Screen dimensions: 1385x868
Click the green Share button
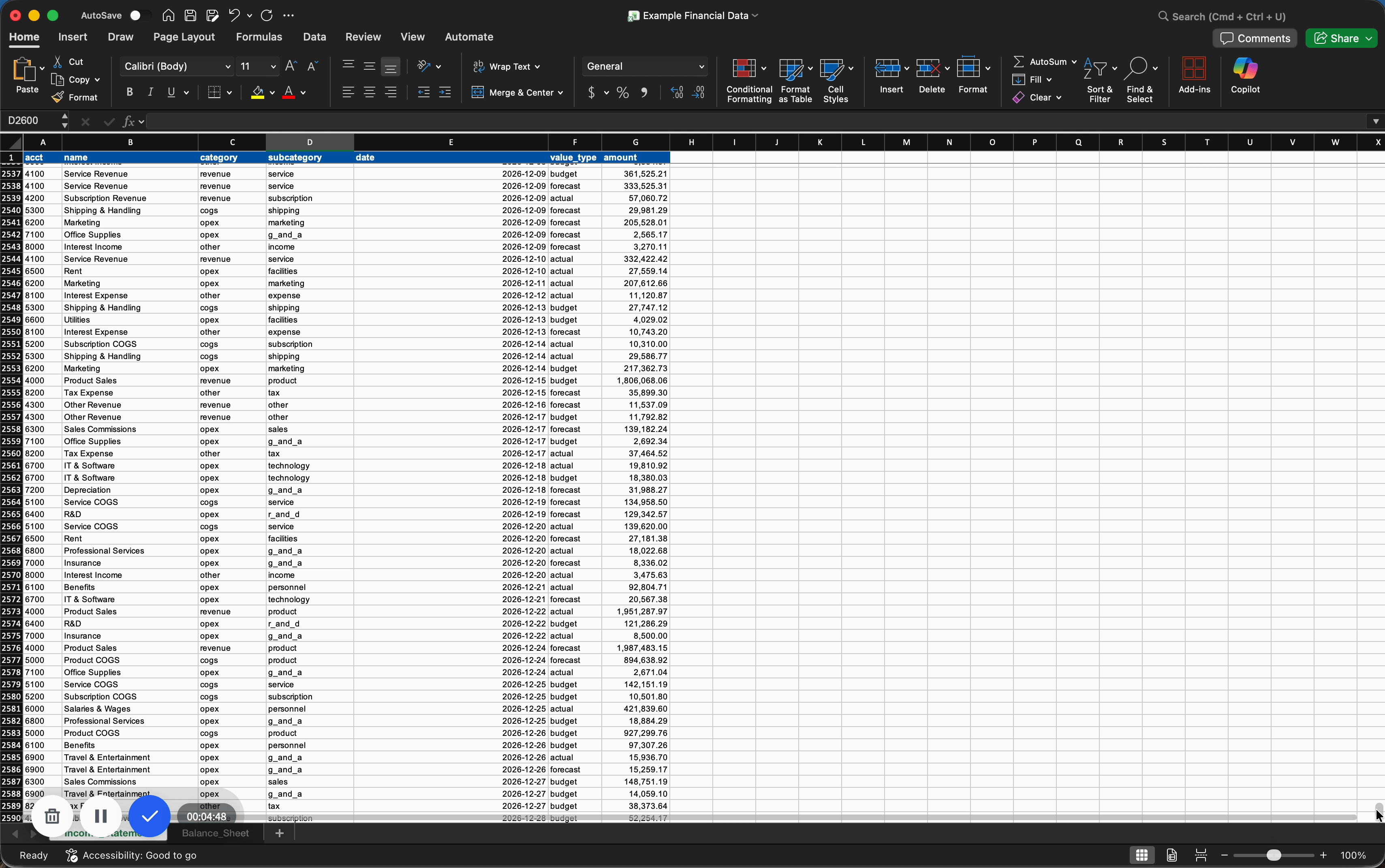[x=1341, y=38]
